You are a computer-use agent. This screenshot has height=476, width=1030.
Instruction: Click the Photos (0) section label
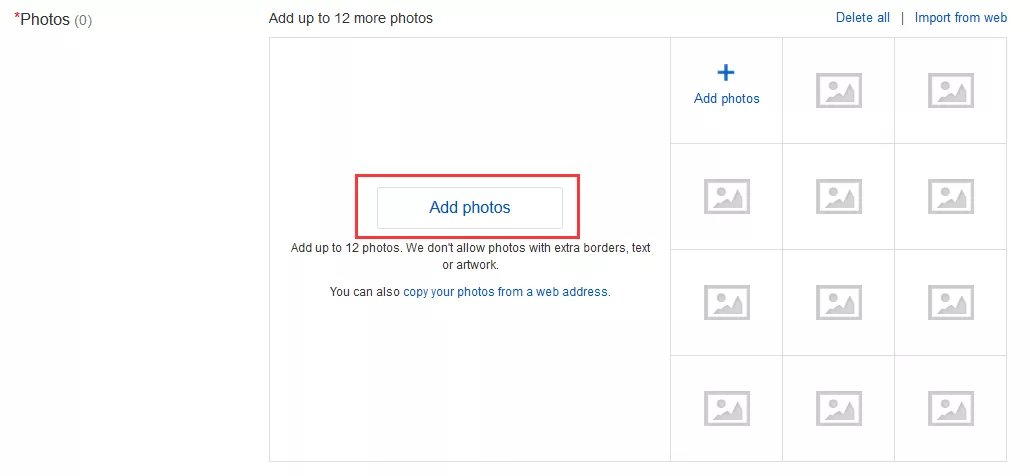pyautogui.click(x=54, y=19)
